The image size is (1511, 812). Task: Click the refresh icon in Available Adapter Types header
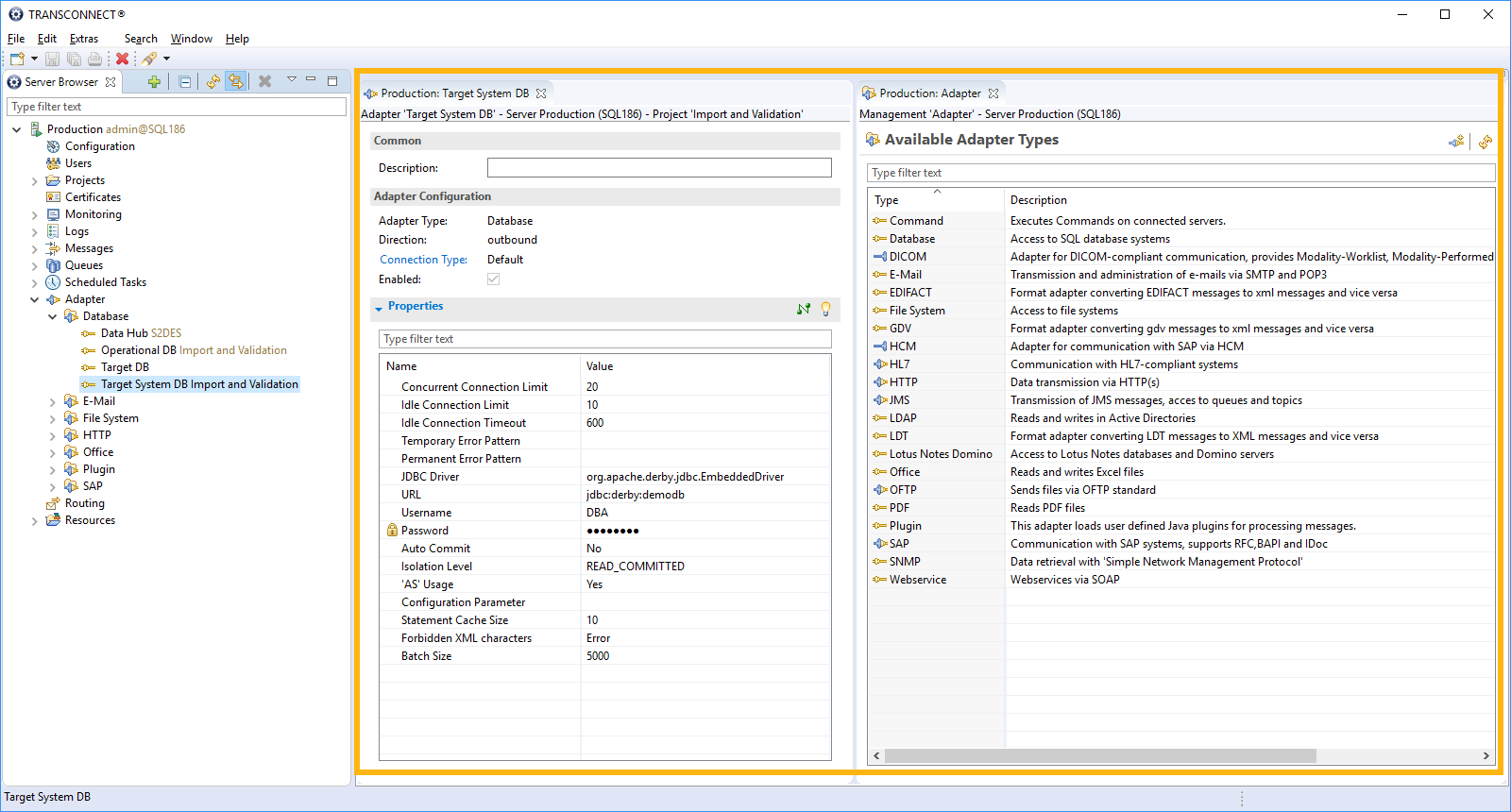1486,142
